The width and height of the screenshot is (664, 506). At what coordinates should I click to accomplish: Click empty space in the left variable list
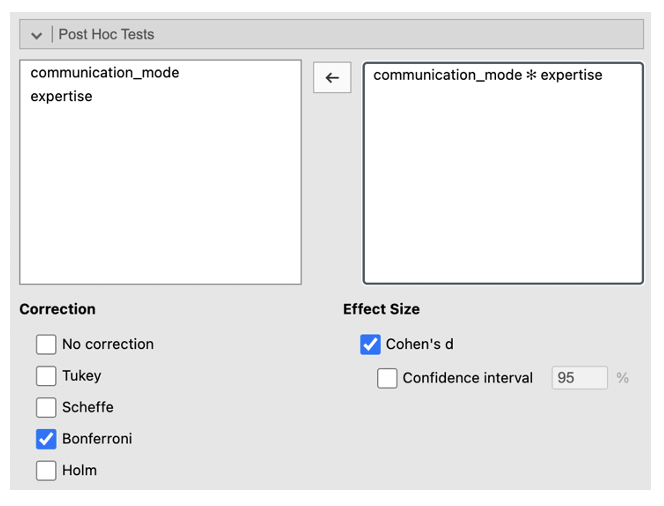tap(160, 200)
